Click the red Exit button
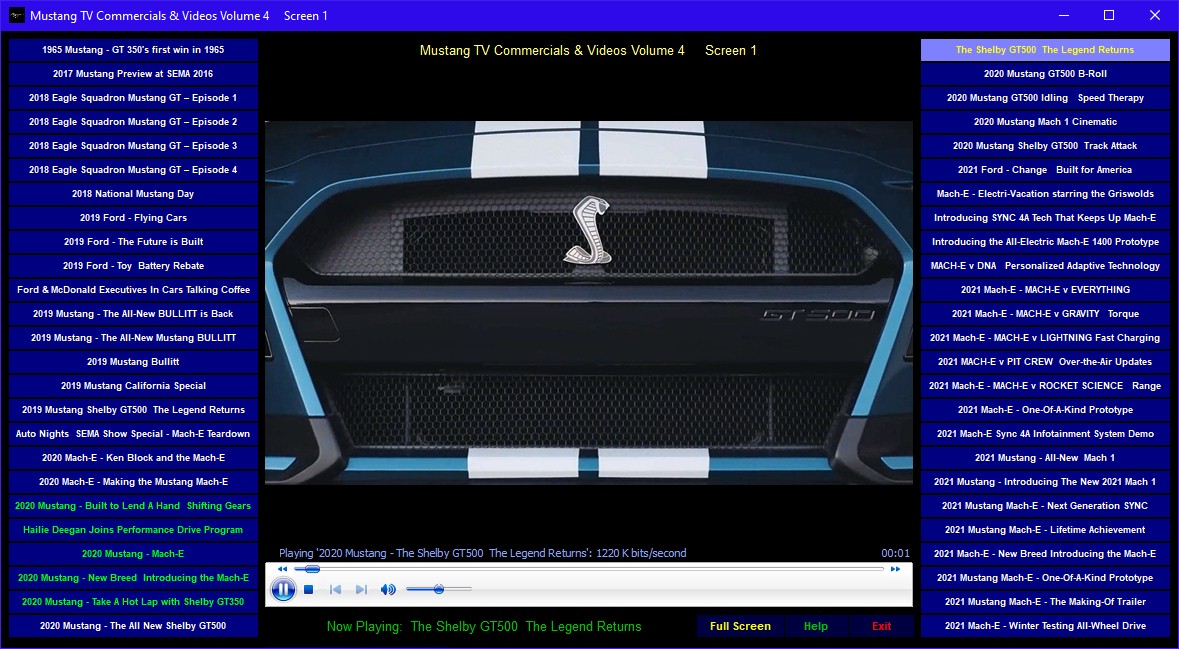1179x649 pixels. 881,626
